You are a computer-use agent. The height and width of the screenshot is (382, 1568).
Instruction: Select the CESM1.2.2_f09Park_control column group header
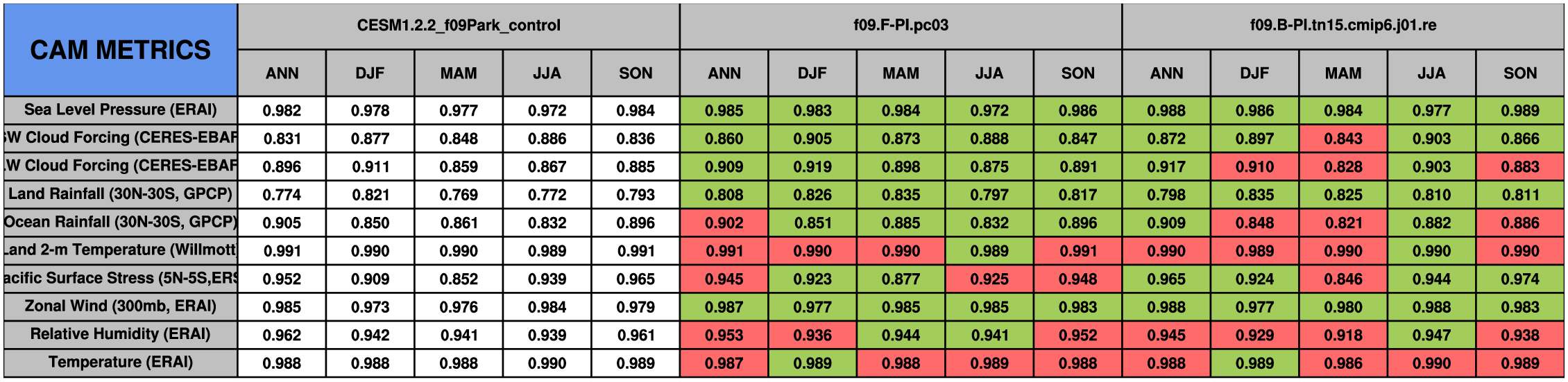(459, 26)
